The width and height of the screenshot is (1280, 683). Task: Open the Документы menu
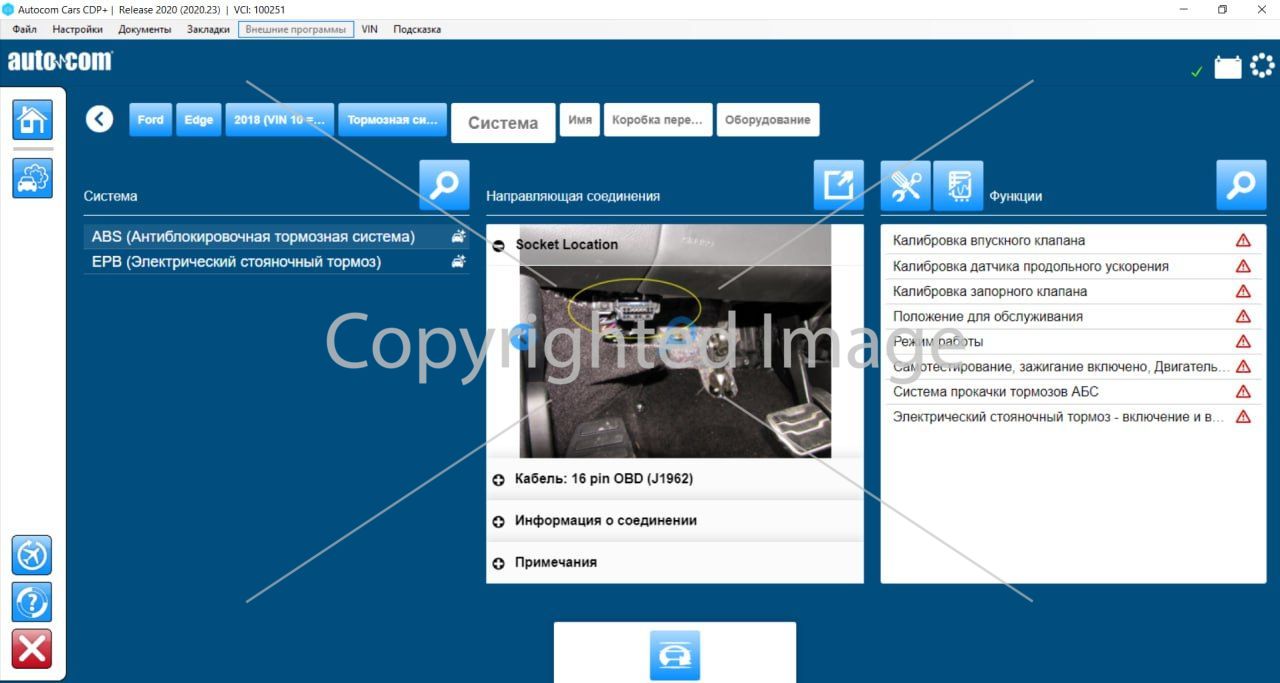click(x=144, y=29)
